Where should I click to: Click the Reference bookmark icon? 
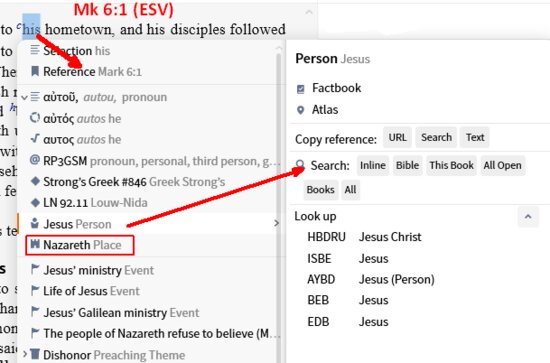point(35,71)
